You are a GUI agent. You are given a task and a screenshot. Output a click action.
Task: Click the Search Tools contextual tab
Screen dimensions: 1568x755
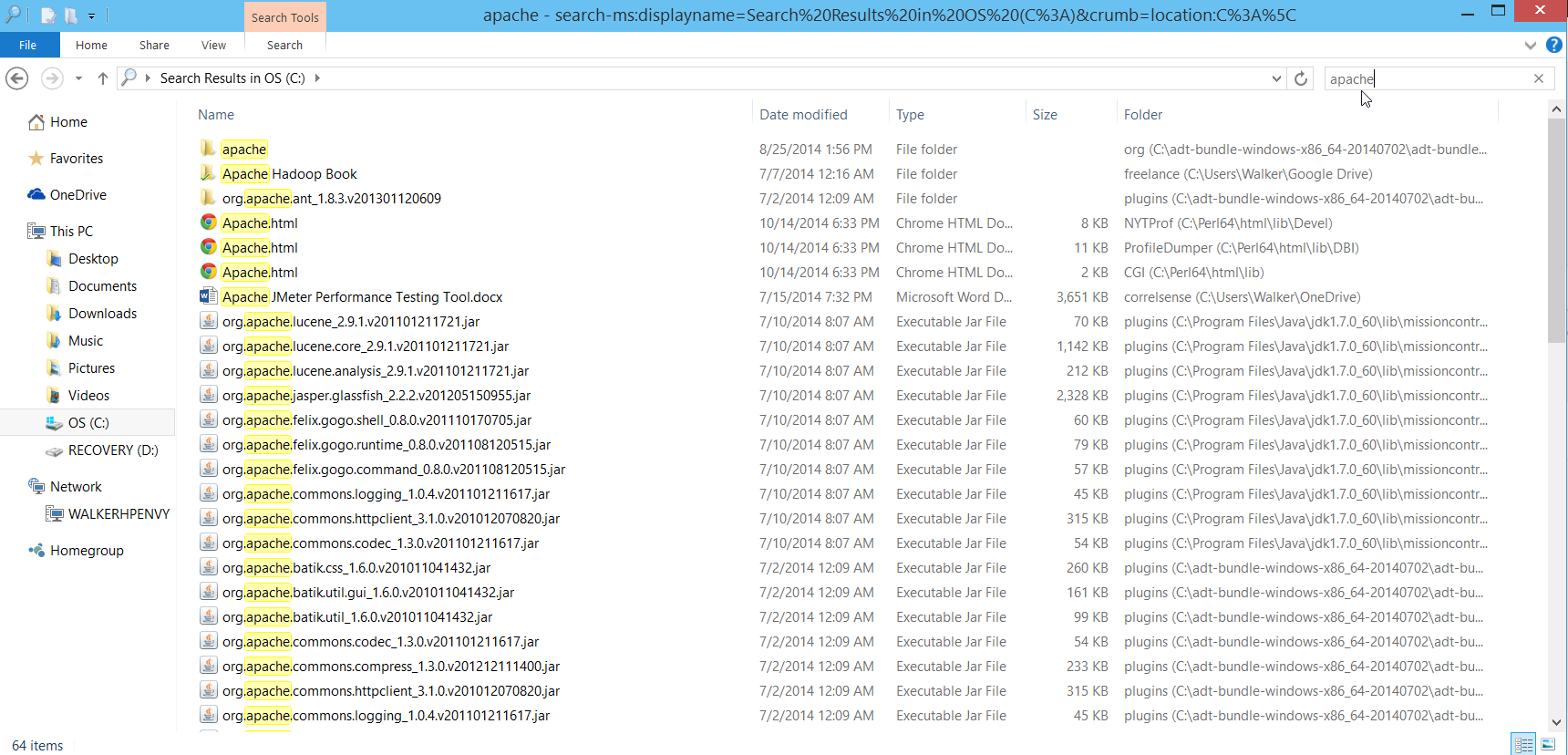pos(285,17)
